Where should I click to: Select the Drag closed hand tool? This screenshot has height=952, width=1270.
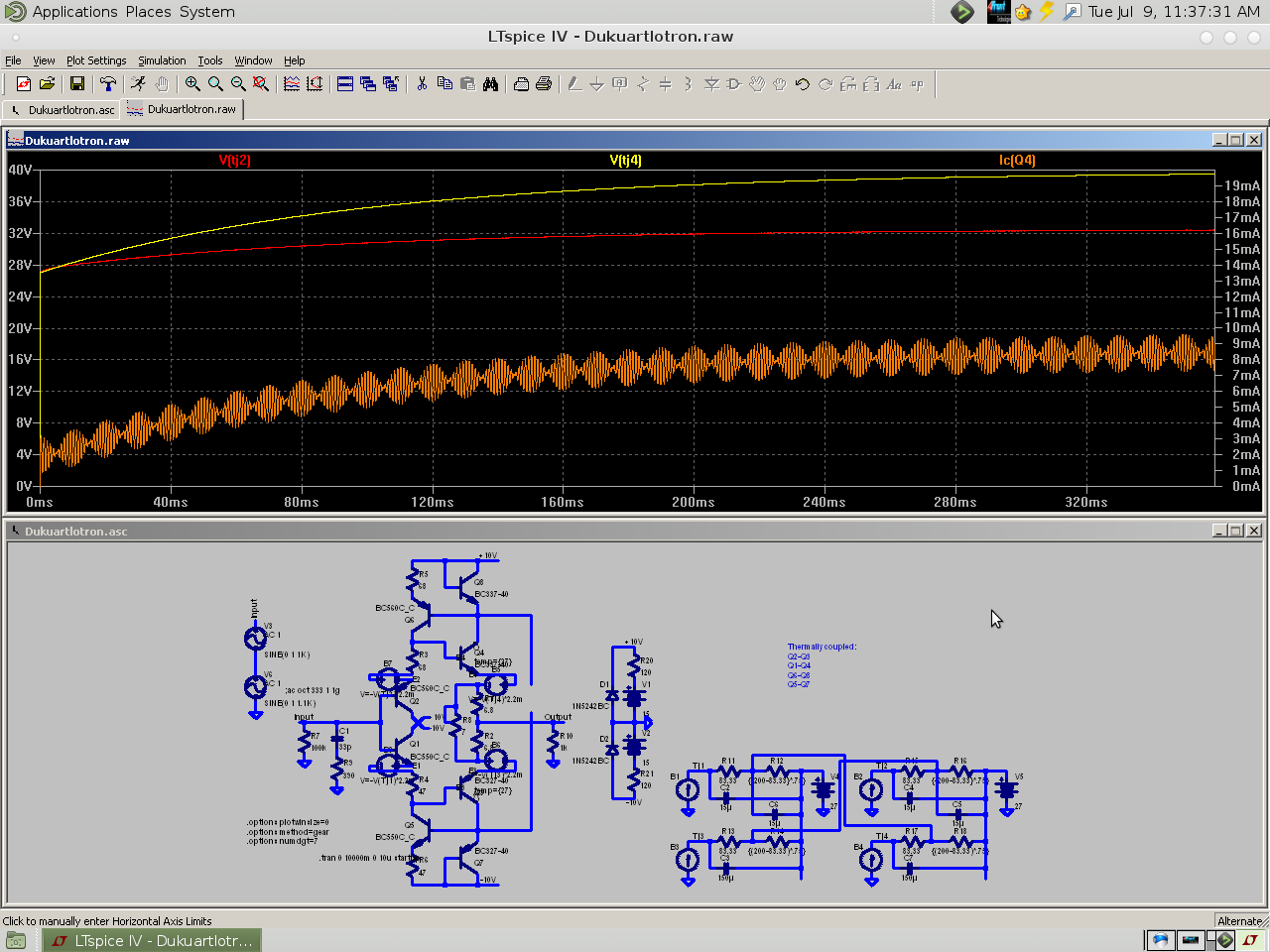(x=780, y=84)
